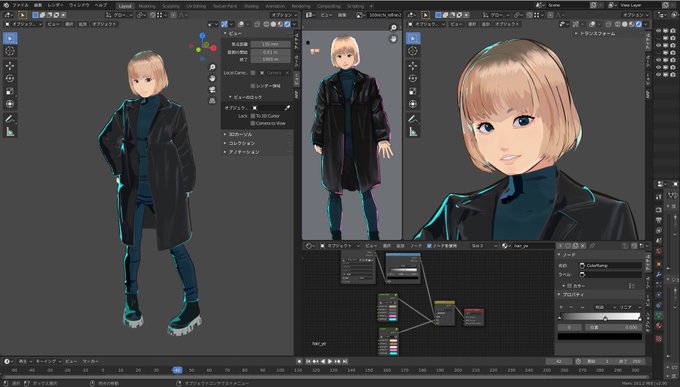Select the Scale tool in left viewport
The width and height of the screenshot is (680, 387).
coord(10,91)
